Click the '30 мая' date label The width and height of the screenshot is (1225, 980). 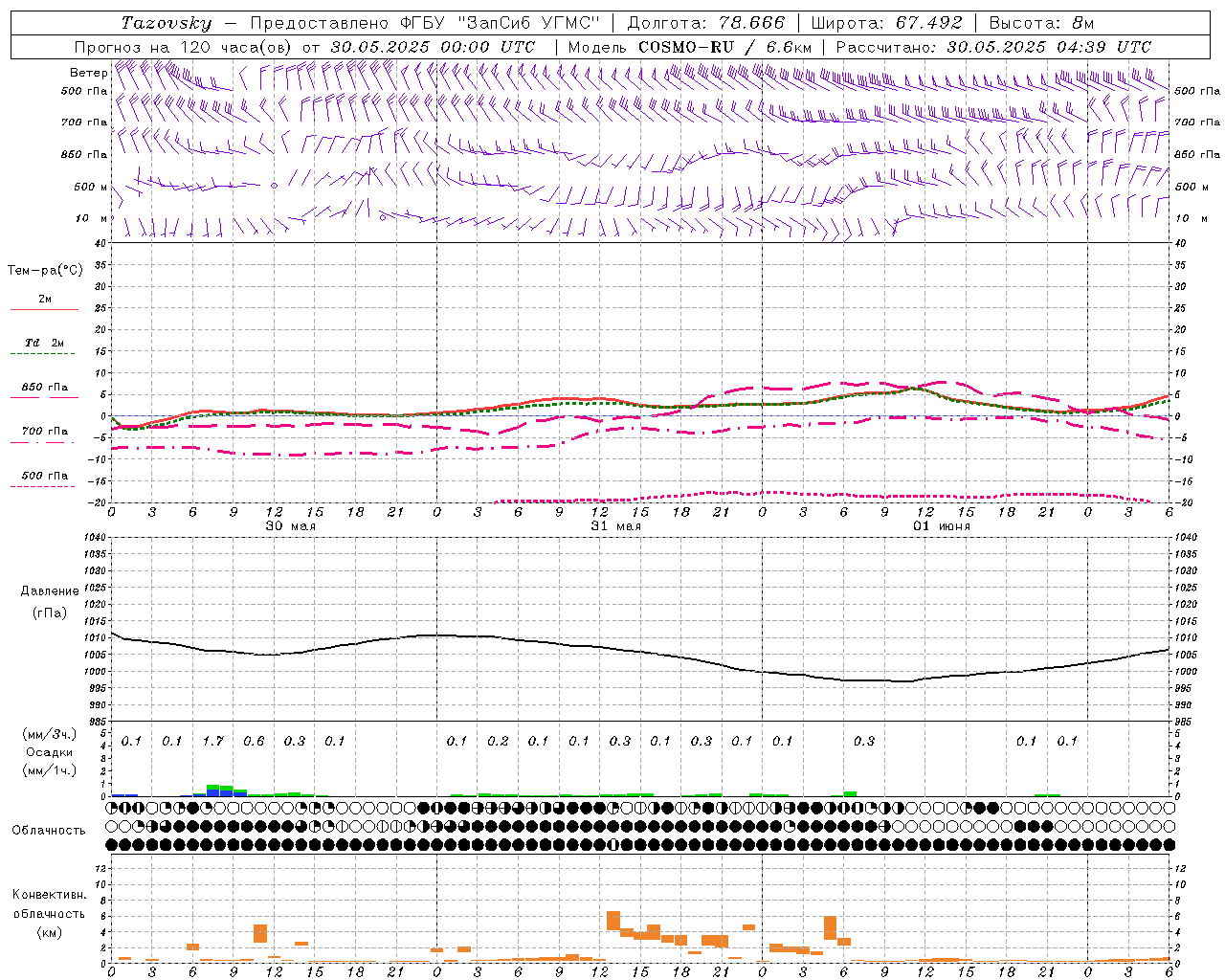(290, 526)
